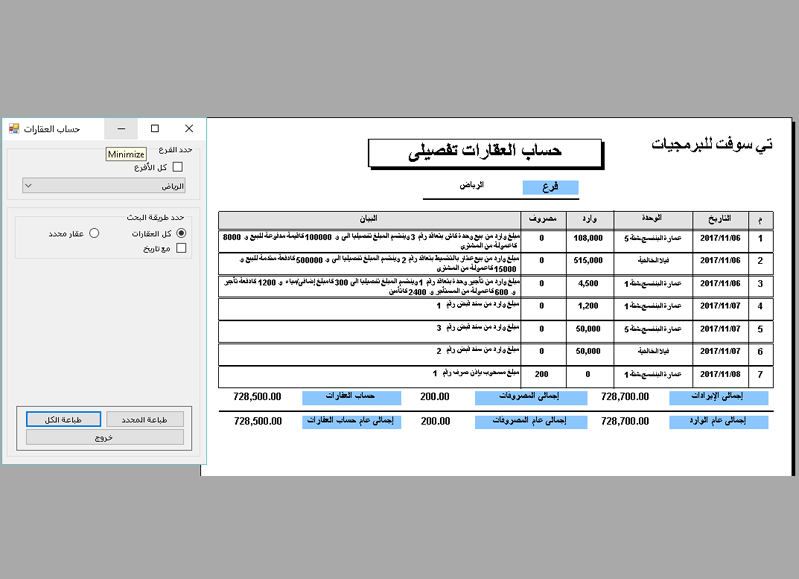Viewport: 799px width, 579px height.
Task: Click the الوحدة column header
Action: click(x=652, y=220)
